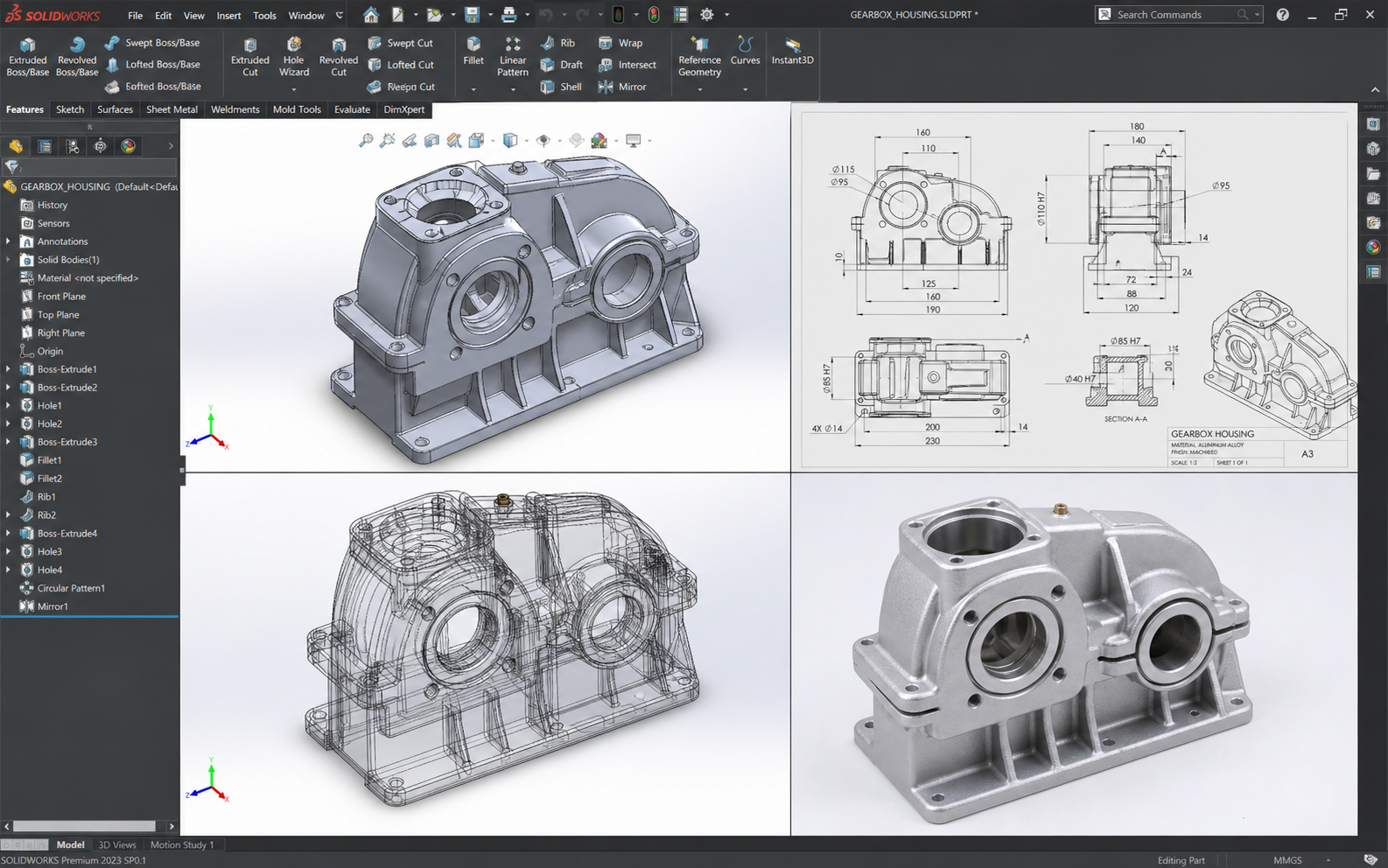
Task: Open the Fillet dropdown arrow
Action: click(473, 89)
